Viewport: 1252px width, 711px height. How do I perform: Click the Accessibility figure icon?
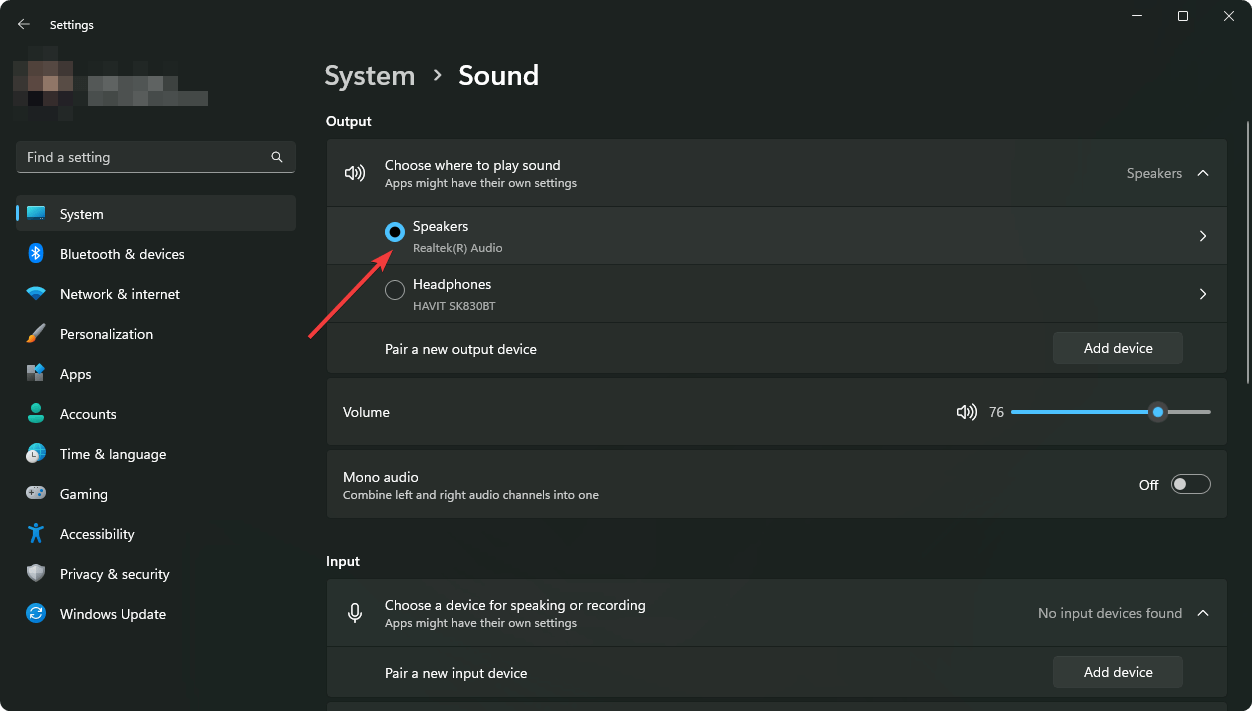click(x=36, y=534)
